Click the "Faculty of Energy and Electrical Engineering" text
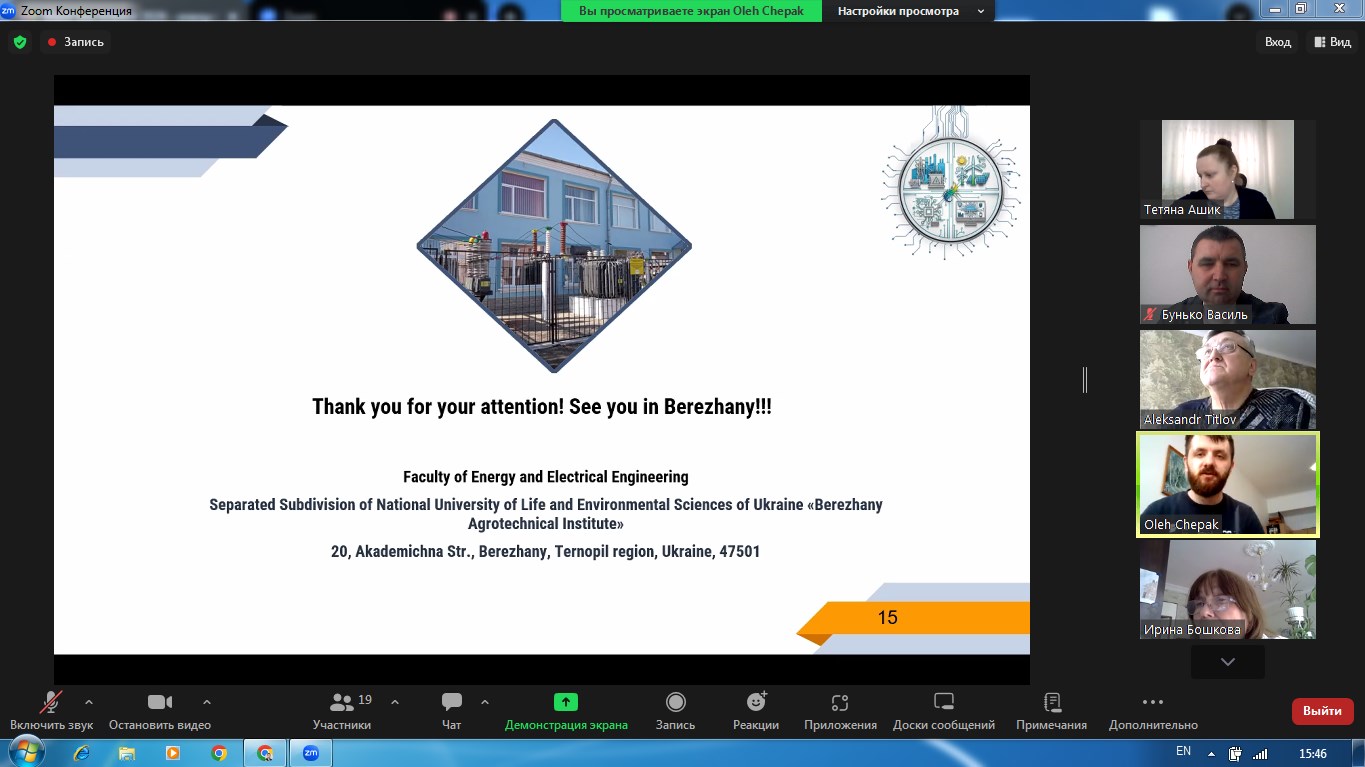 [546, 477]
